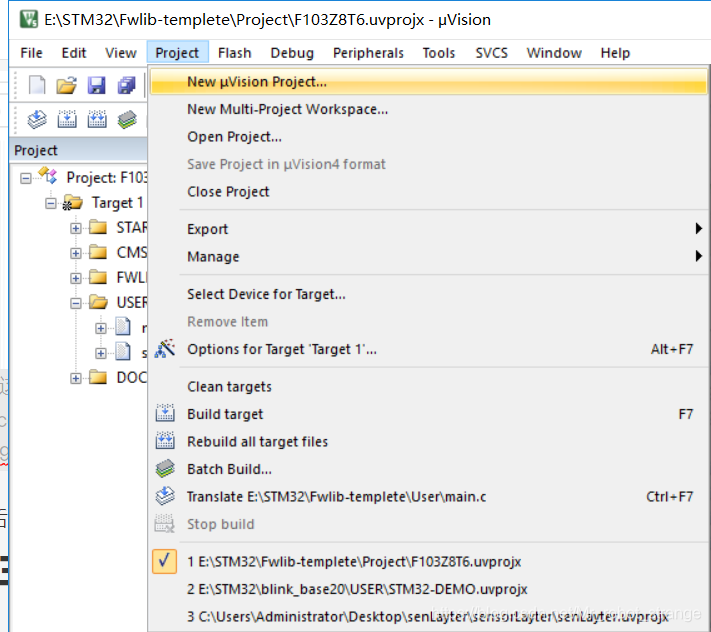Click the project icon beside Project: F103
Viewport: 711px width, 632px height.
click(48, 176)
